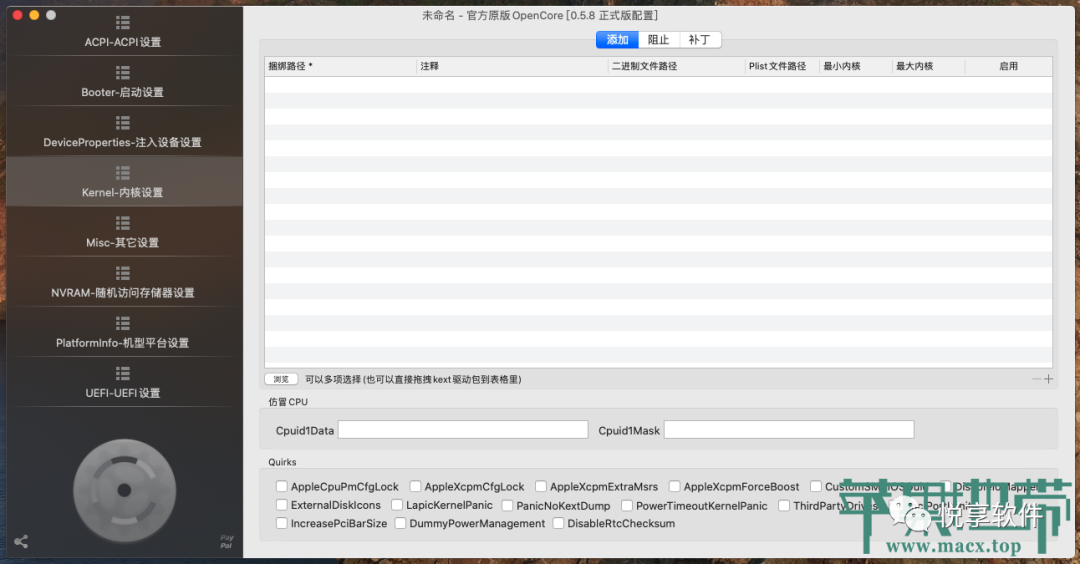Open the Booter-启动设置 sidebar section
The height and width of the screenshot is (564, 1080).
pos(123,82)
